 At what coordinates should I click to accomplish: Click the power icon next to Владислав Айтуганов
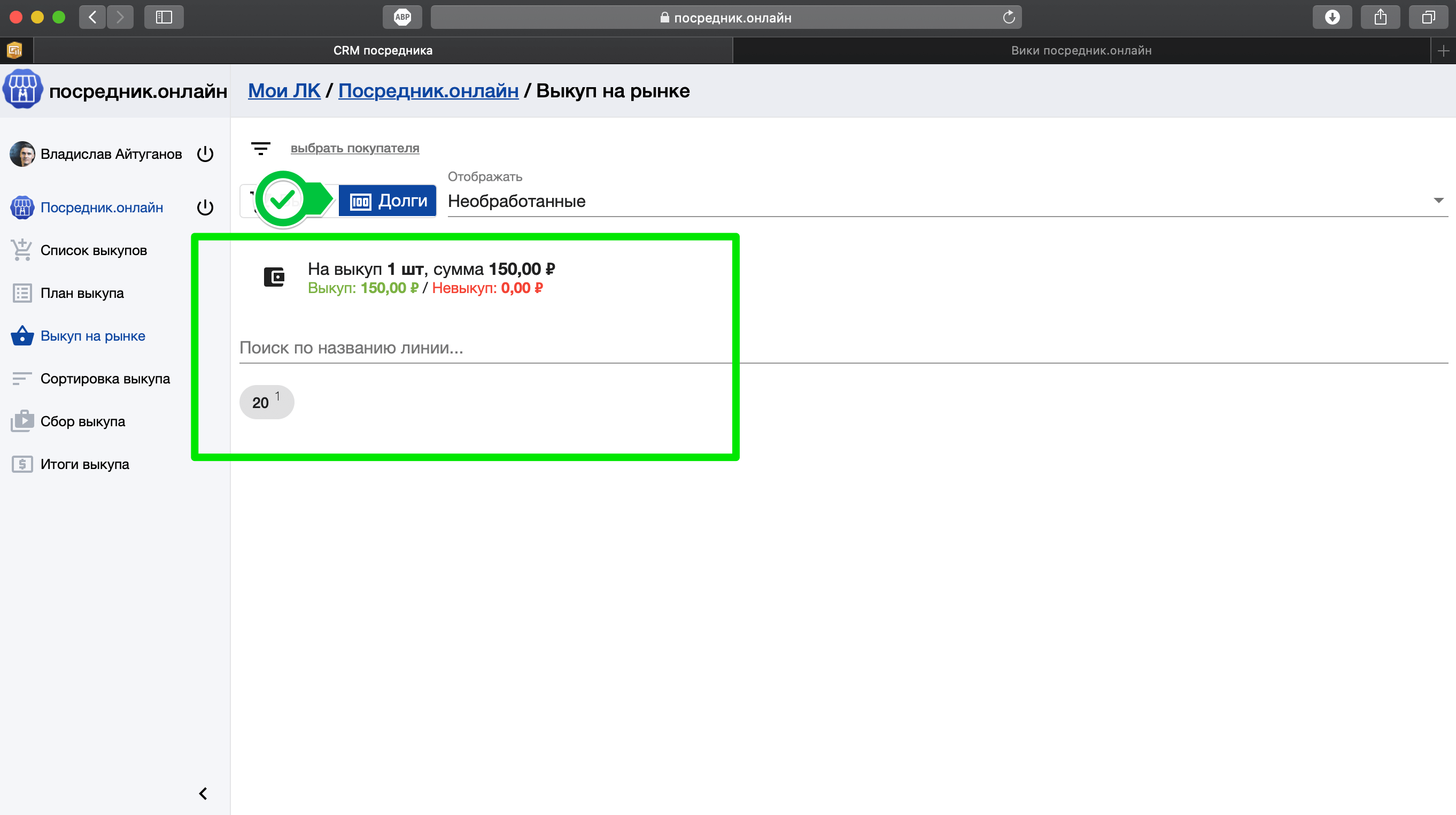(x=205, y=154)
